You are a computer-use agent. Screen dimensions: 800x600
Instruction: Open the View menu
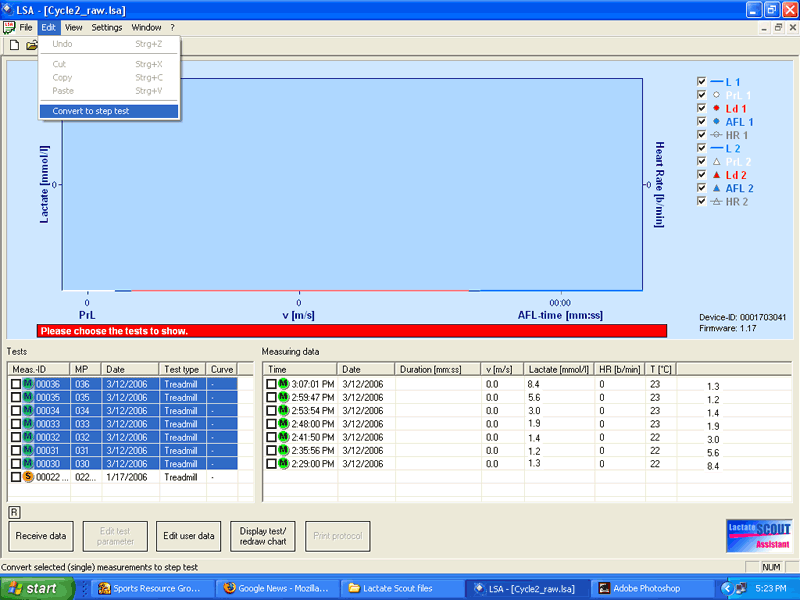pos(73,28)
